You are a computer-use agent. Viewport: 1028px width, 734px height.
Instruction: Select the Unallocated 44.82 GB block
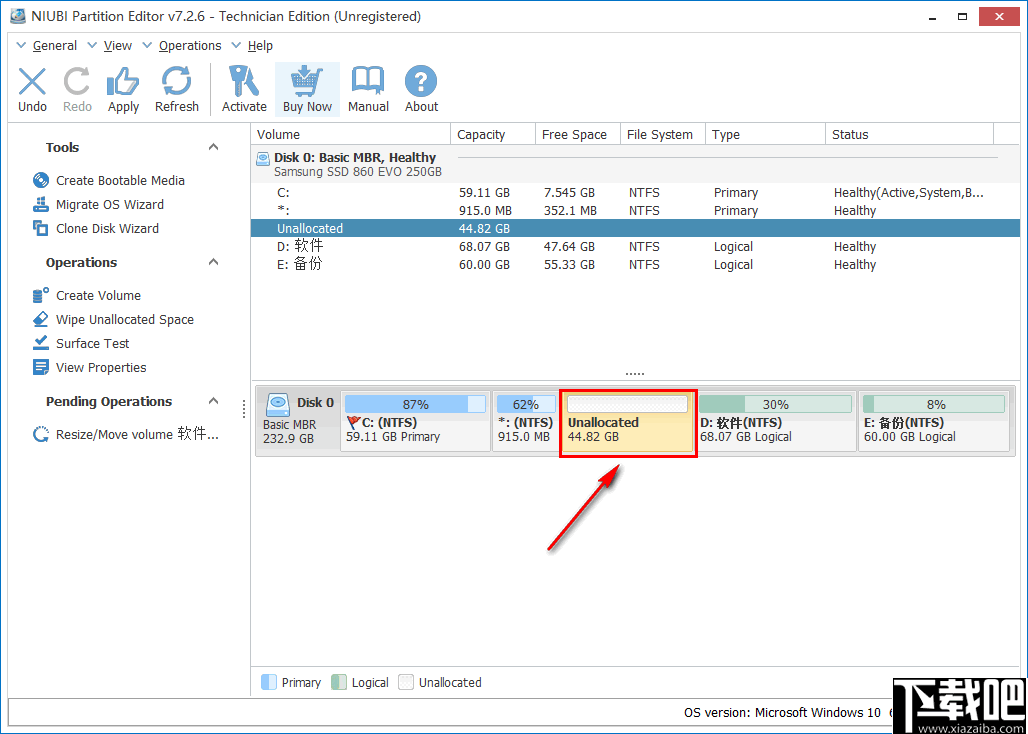click(x=628, y=421)
